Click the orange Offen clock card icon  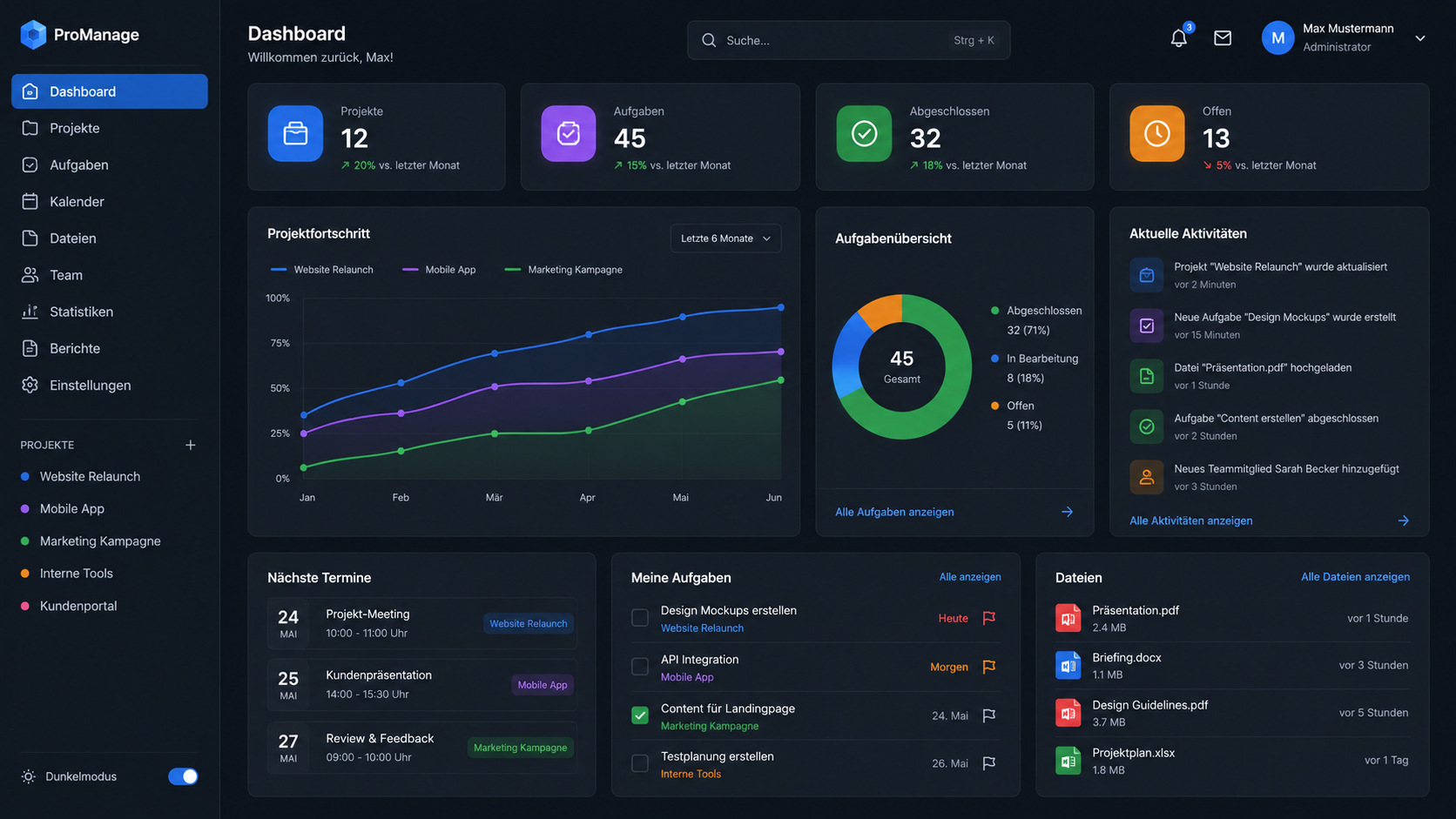[1157, 133]
